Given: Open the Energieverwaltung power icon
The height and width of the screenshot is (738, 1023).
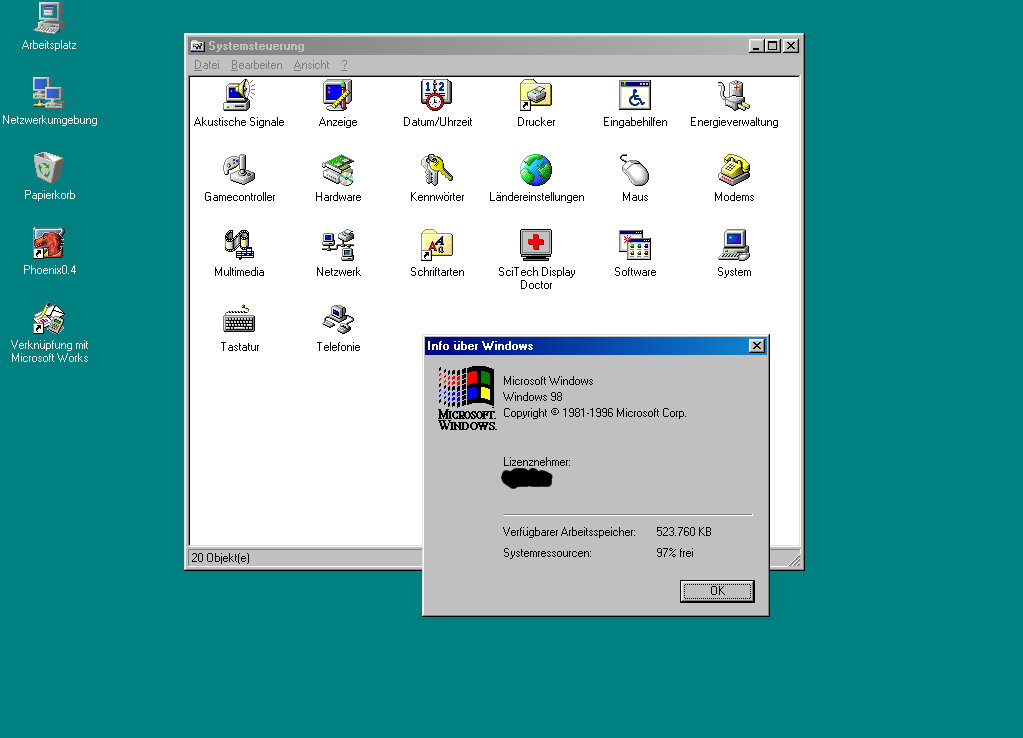Looking at the screenshot, I should point(734,95).
